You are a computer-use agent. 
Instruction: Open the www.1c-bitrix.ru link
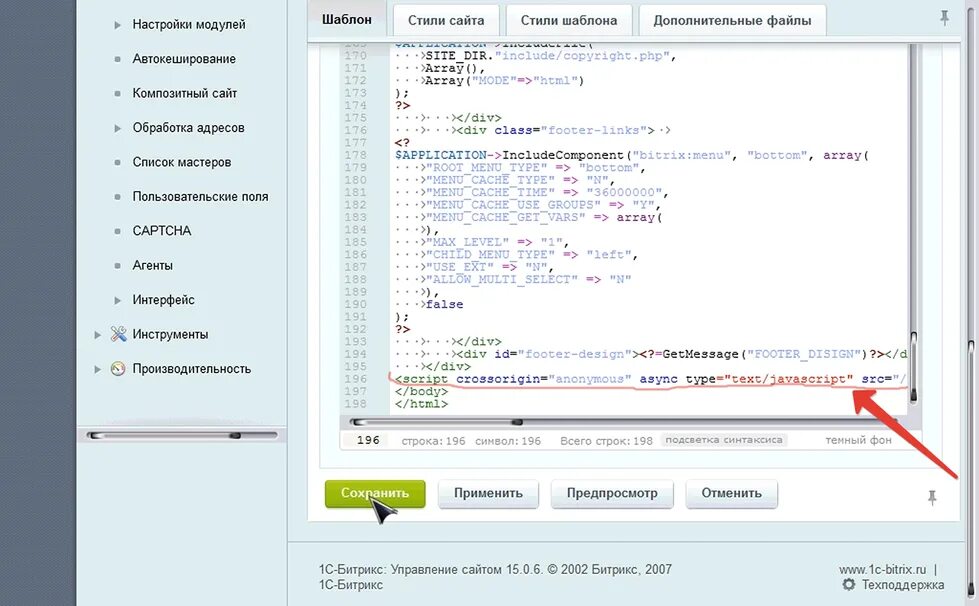[882, 569]
